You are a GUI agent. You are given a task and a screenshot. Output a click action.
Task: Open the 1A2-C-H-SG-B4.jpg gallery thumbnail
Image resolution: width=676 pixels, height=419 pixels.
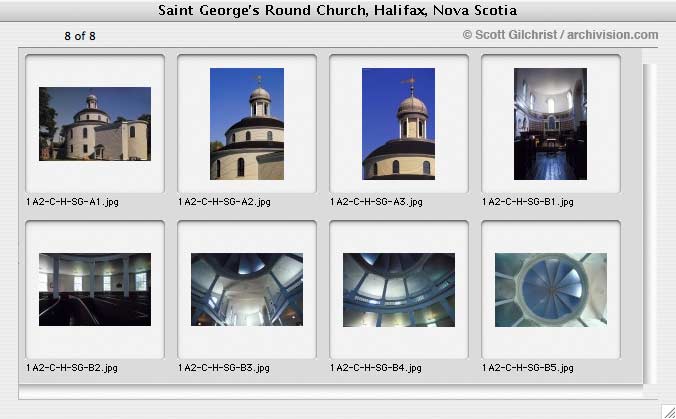399,290
